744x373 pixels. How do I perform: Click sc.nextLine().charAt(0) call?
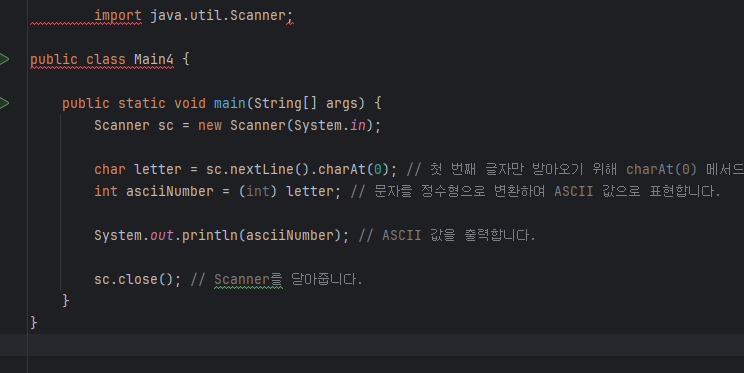pos(298,169)
